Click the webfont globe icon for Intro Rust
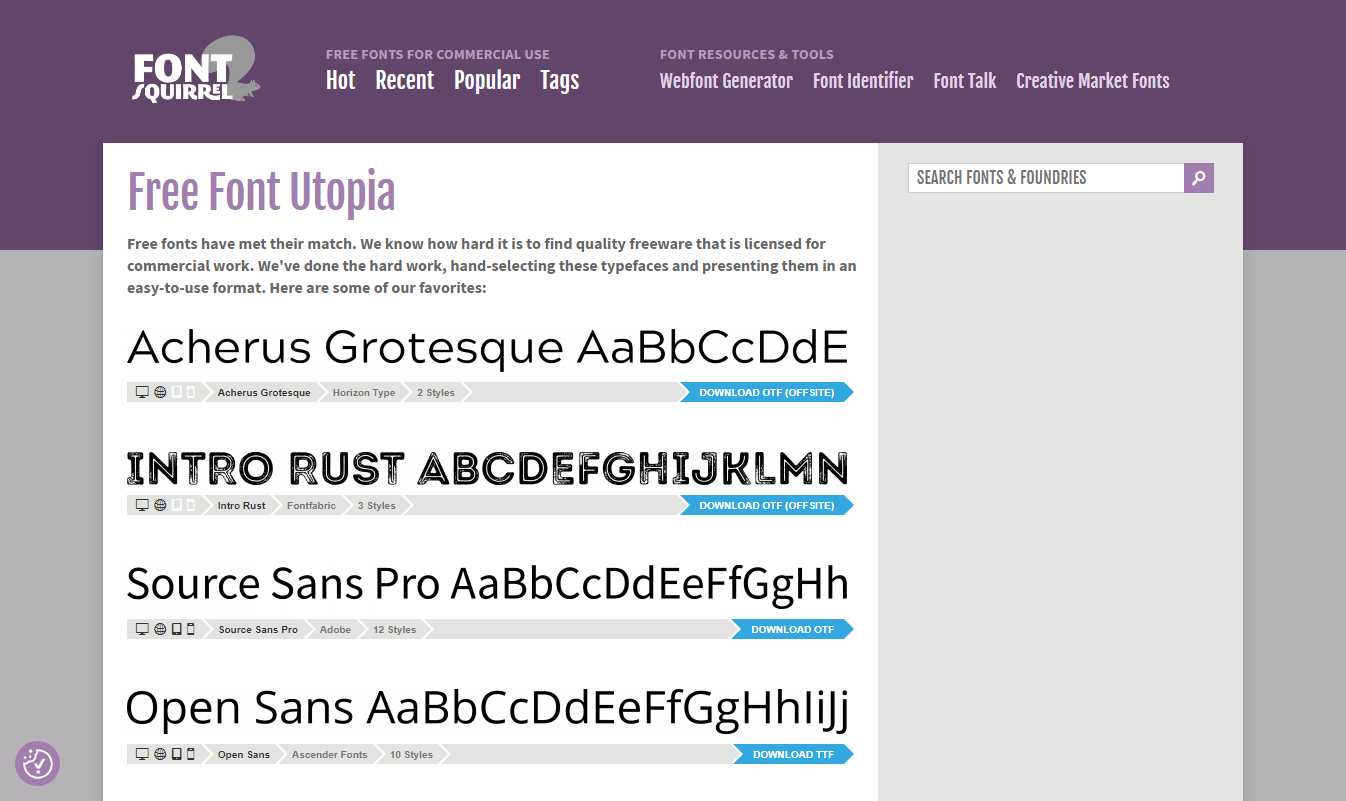This screenshot has width=1346, height=801. click(x=160, y=505)
